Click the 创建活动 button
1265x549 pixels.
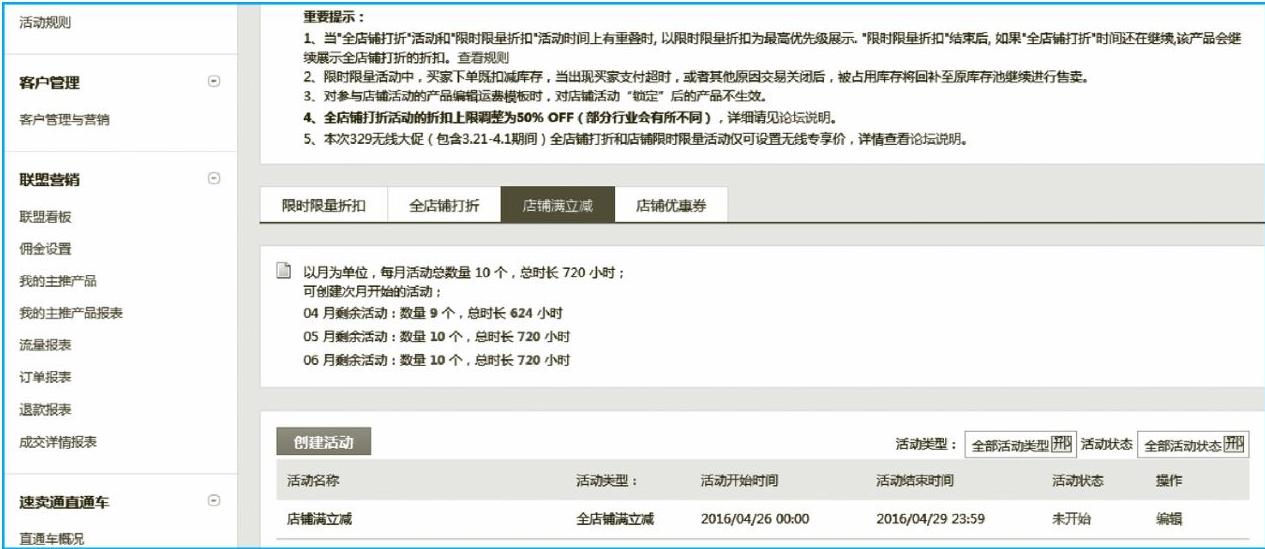click(x=324, y=442)
